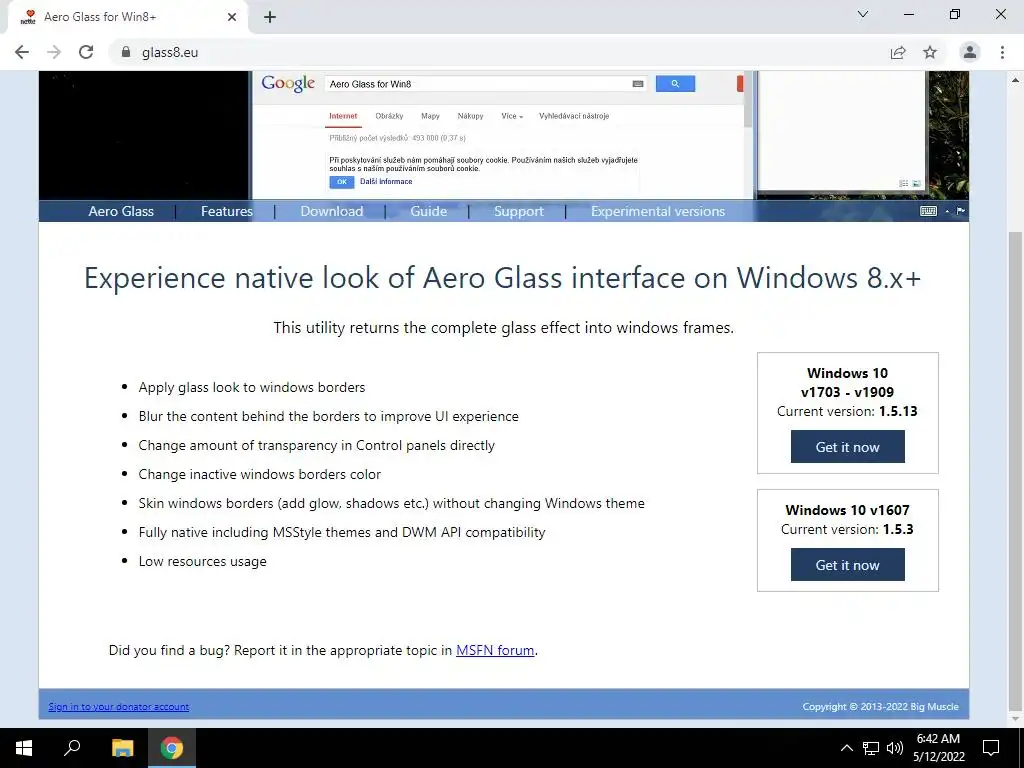This screenshot has height=768, width=1024.
Task: Open Windows taskbar search
Action: (72, 748)
